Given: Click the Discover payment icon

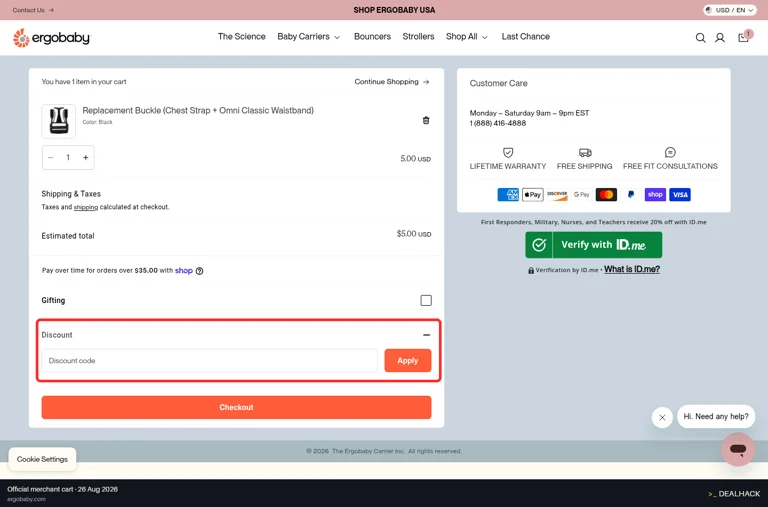Looking at the screenshot, I should click(557, 194).
